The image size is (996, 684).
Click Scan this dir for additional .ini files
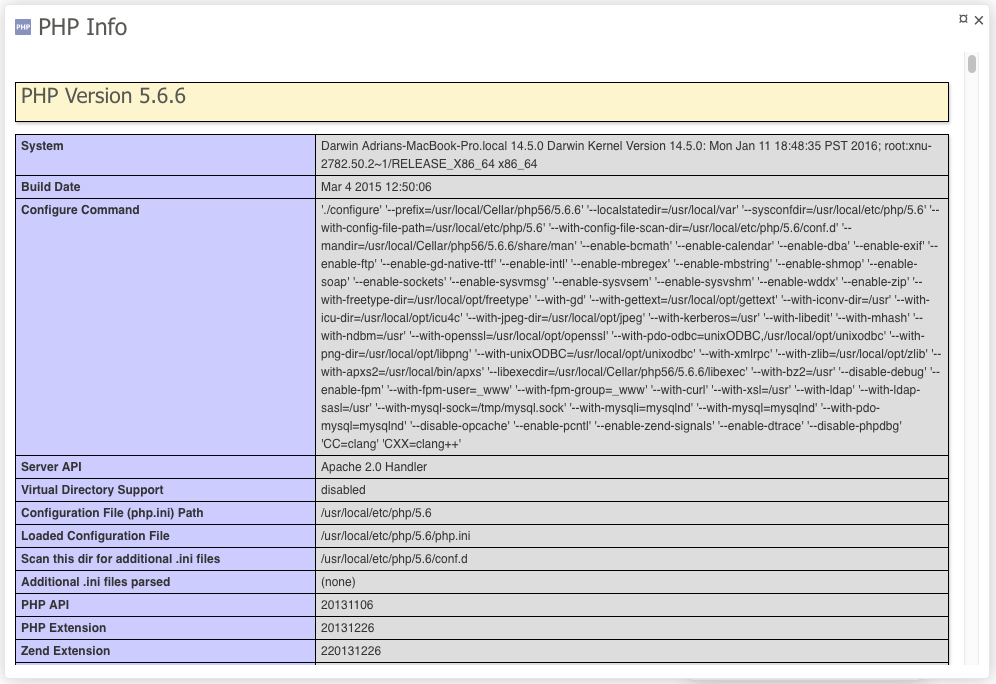[x=121, y=559]
